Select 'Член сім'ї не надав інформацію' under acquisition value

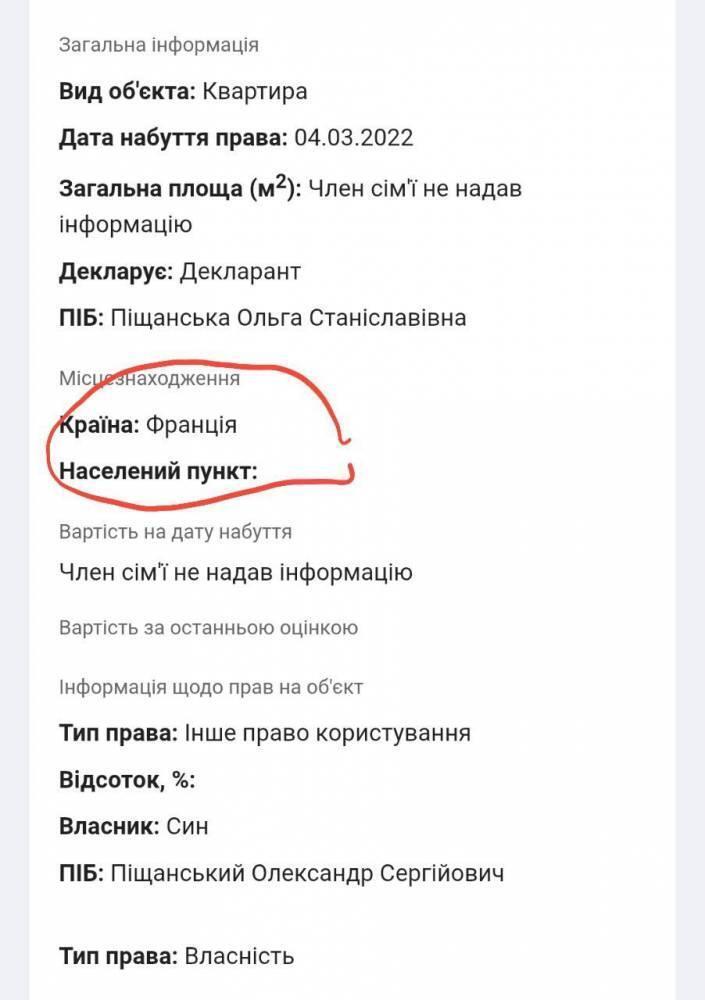(236, 573)
